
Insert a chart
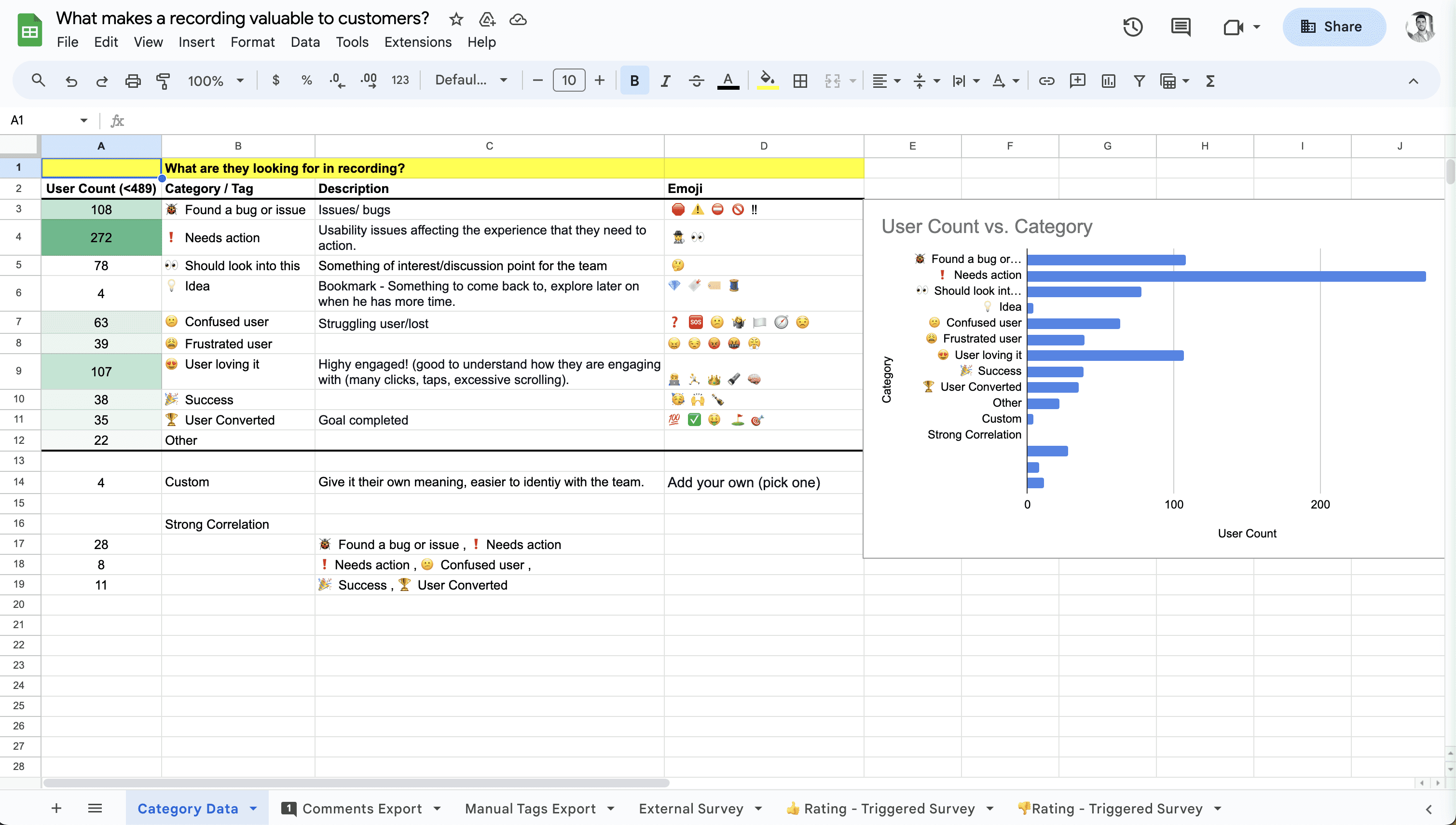(1108, 81)
